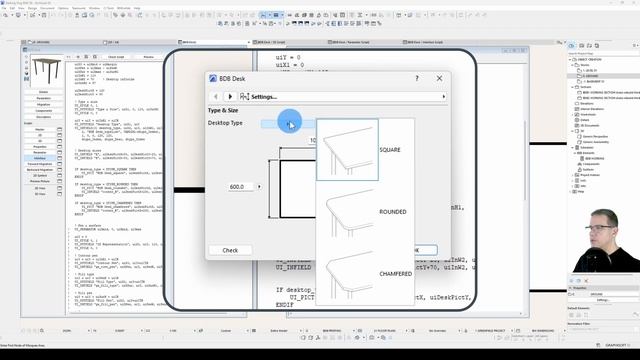
Task: Click the 600.0 dimension input field
Action: (x=240, y=187)
